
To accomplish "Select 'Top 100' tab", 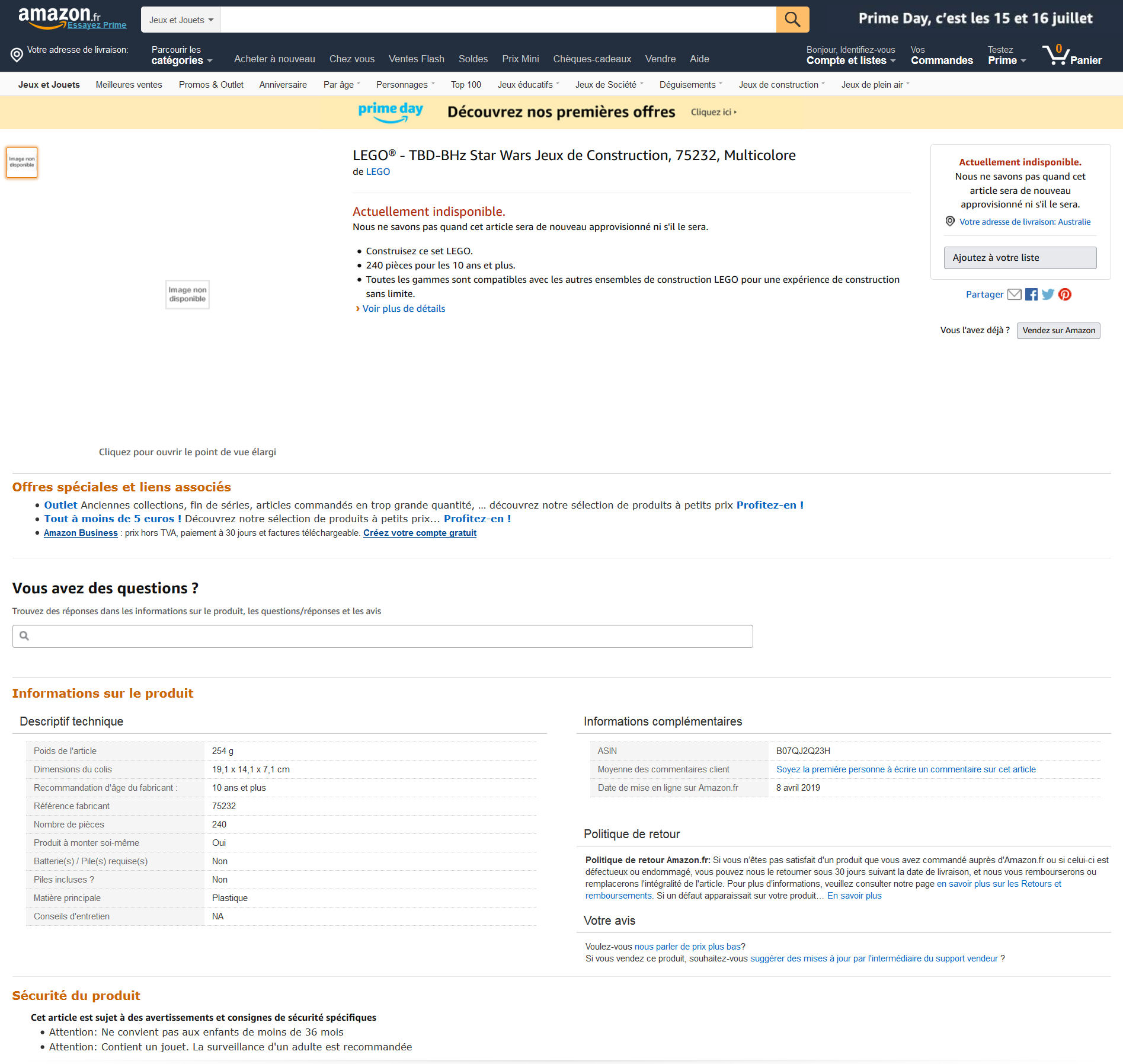I will (466, 85).
